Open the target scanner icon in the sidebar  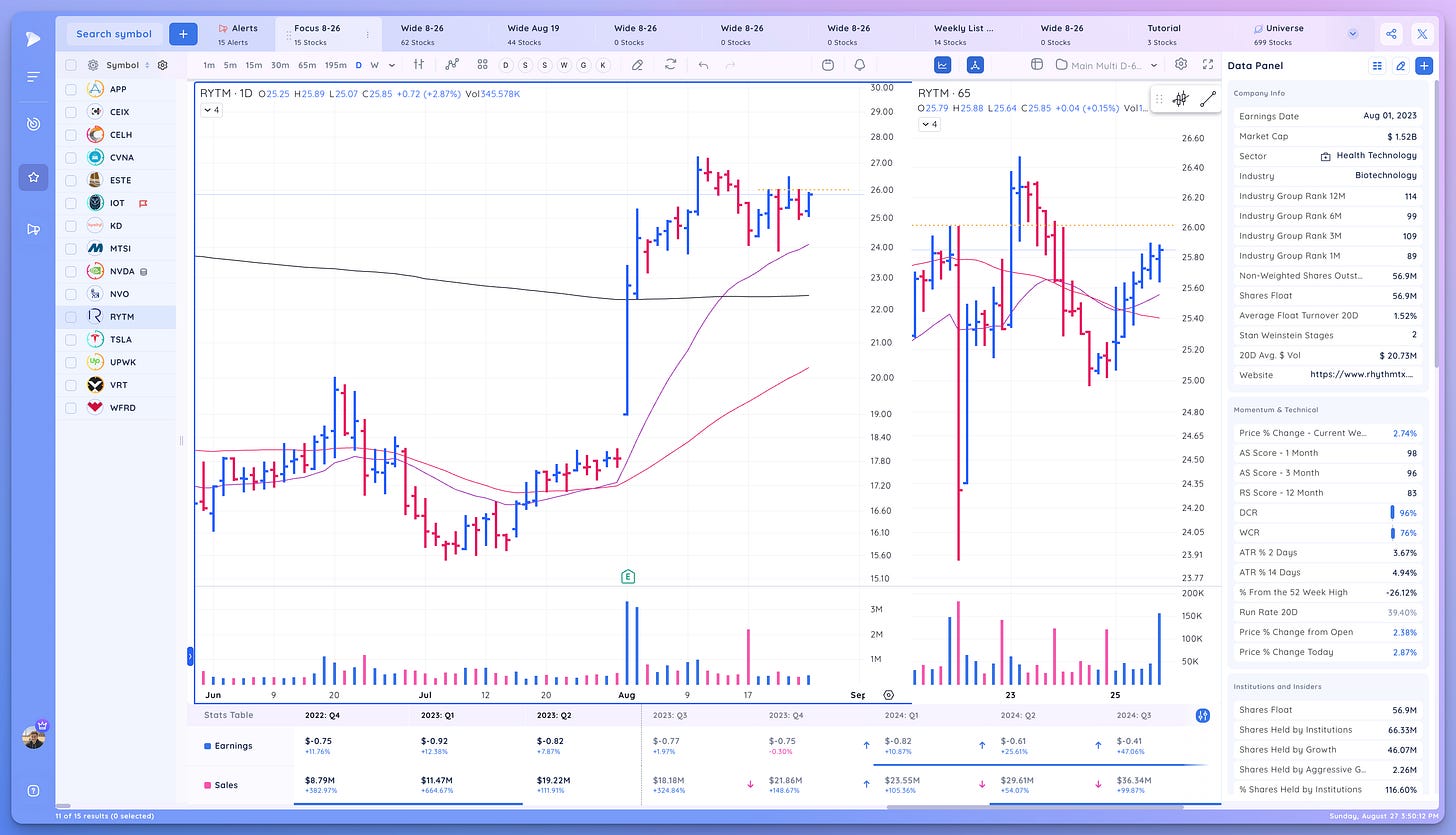coord(33,124)
